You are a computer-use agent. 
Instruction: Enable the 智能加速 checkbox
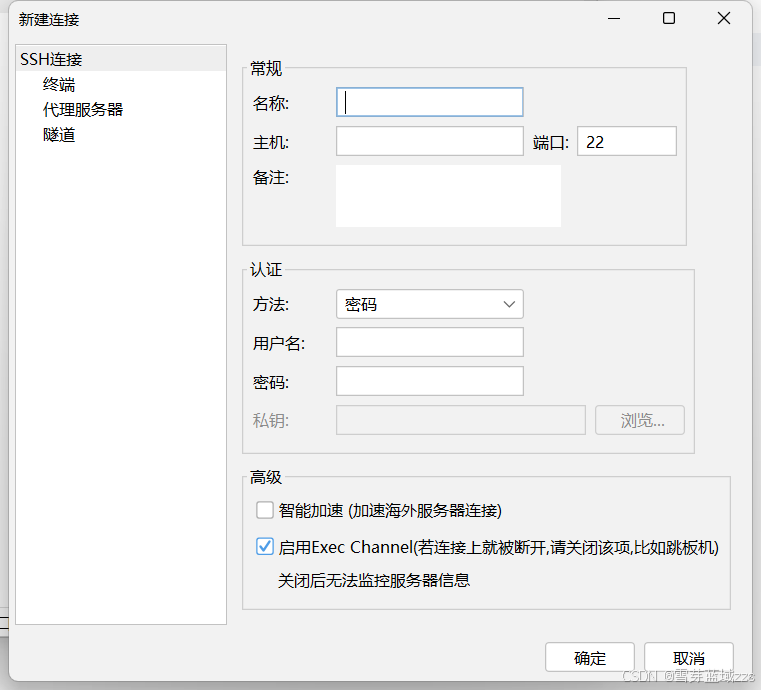(x=265, y=511)
